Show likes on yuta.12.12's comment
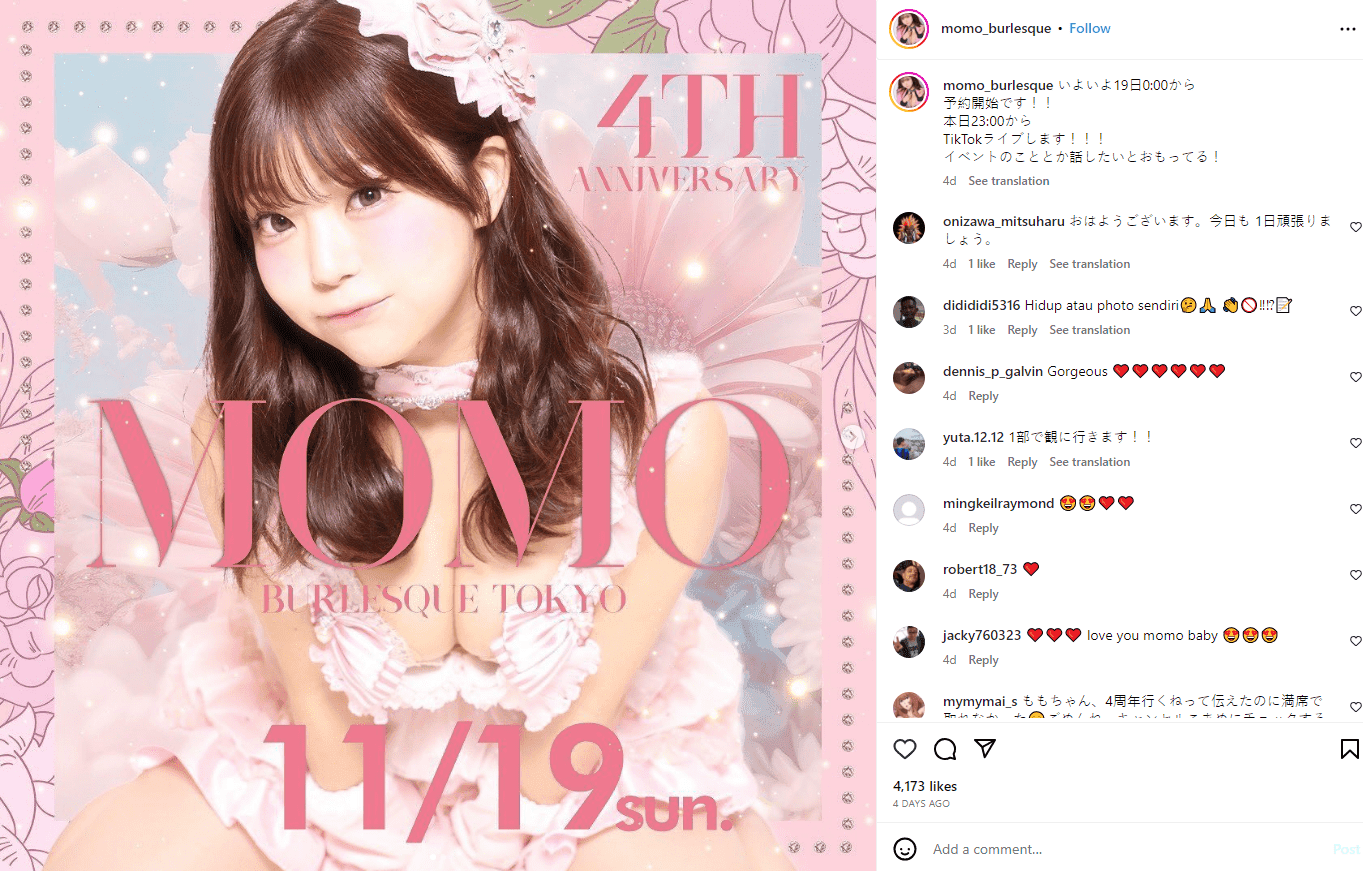Image resolution: width=1363 pixels, height=871 pixels. (982, 462)
